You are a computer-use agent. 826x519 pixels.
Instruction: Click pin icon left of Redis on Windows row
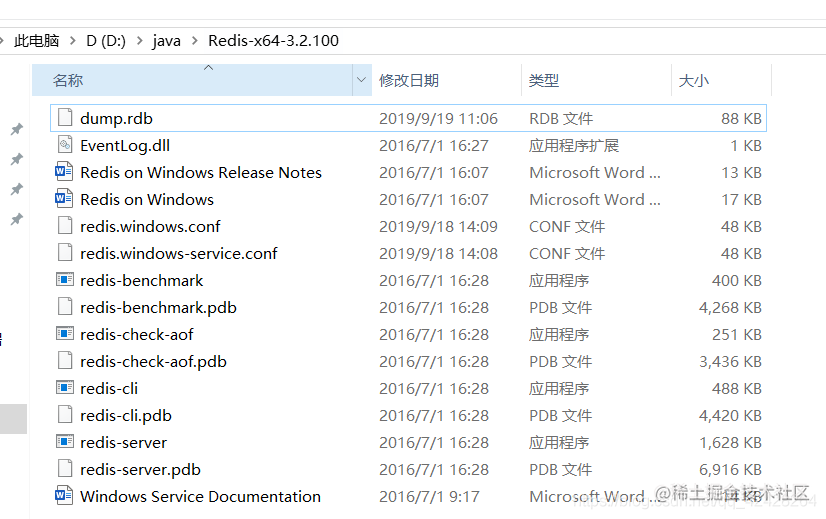click(x=17, y=189)
